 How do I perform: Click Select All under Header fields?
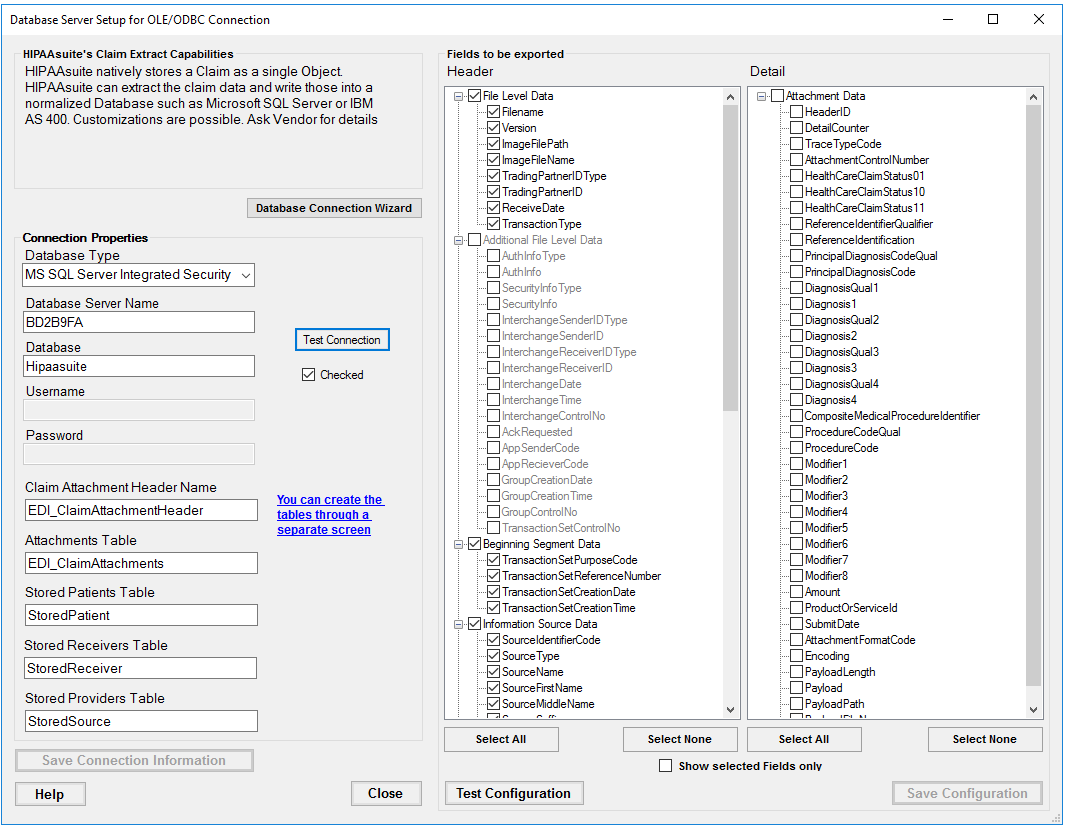[500, 739]
